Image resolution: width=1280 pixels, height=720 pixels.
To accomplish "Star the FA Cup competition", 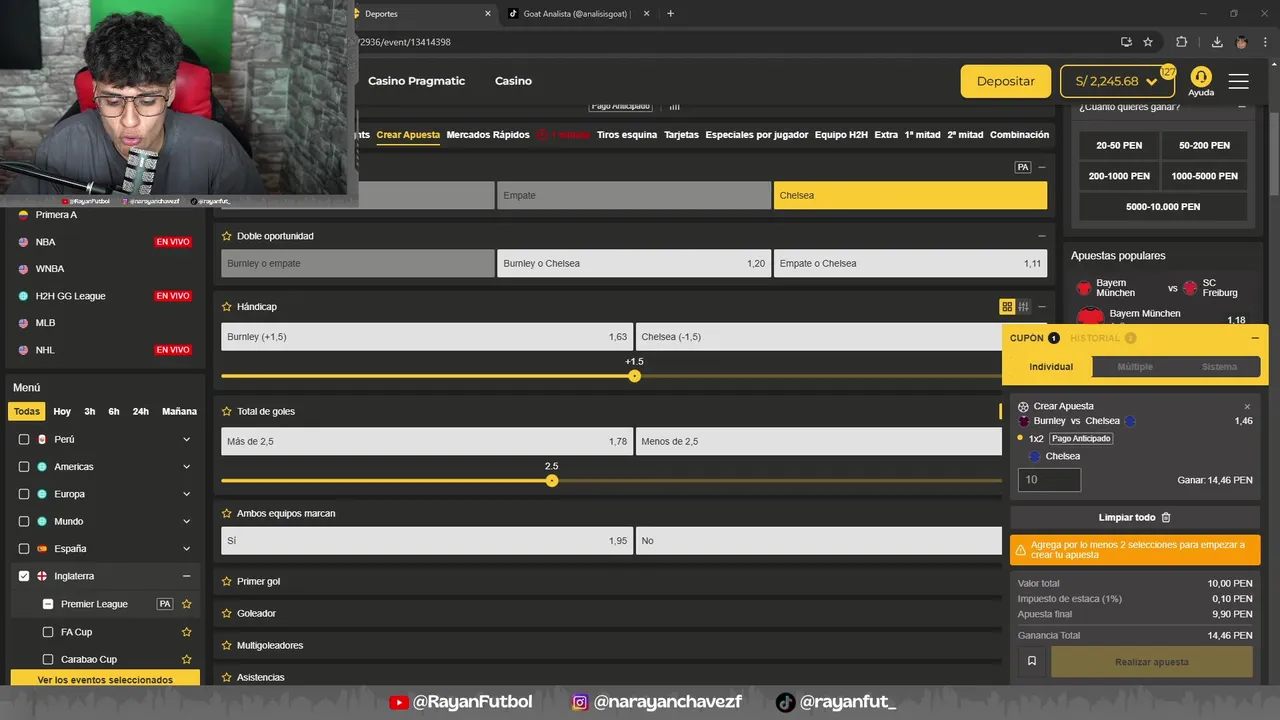I will coord(186,632).
